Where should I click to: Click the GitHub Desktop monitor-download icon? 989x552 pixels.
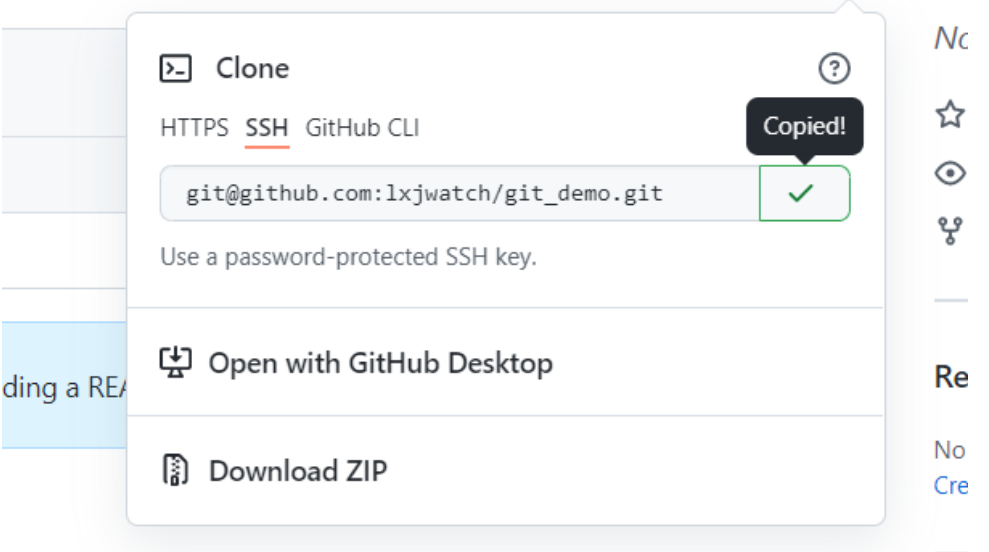175,362
